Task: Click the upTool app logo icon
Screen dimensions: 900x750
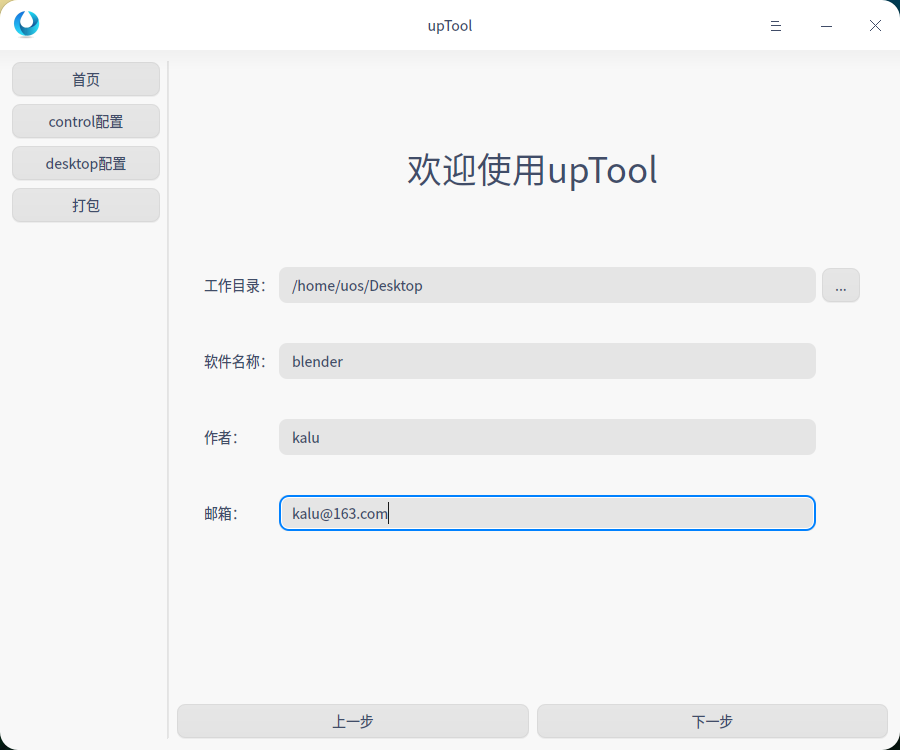Action: coord(26,25)
